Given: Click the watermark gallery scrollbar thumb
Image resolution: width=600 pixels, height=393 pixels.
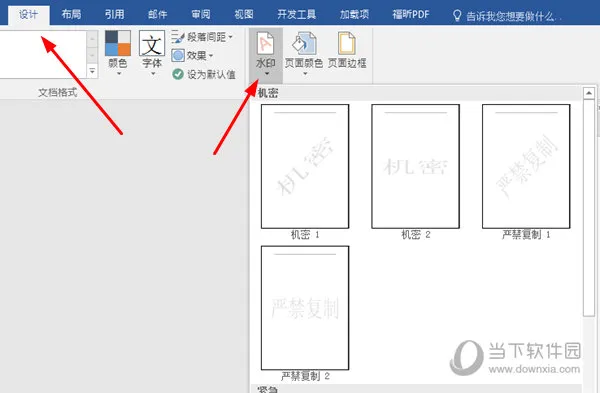Looking at the screenshot, I should click(589, 208).
